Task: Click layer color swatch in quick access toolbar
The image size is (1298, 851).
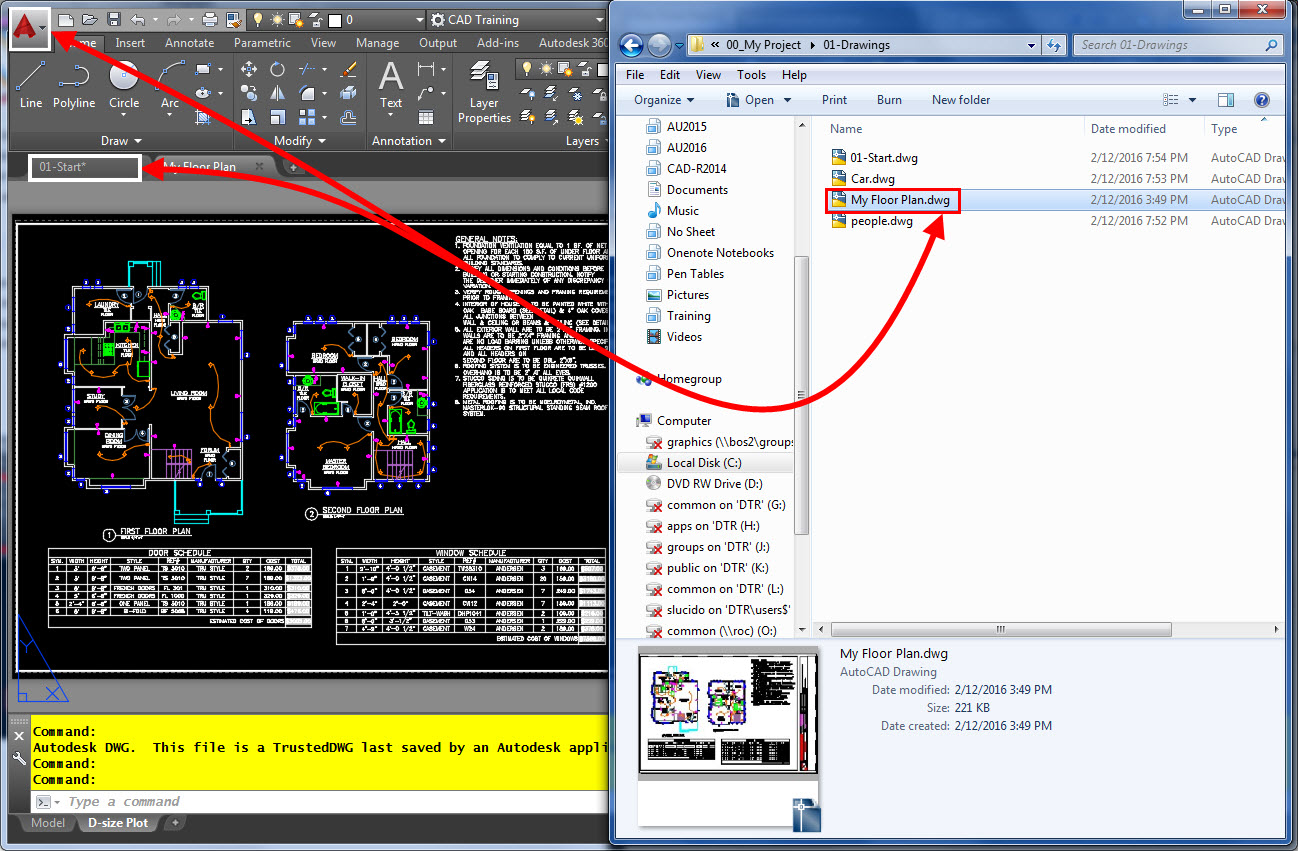Action: (x=335, y=20)
